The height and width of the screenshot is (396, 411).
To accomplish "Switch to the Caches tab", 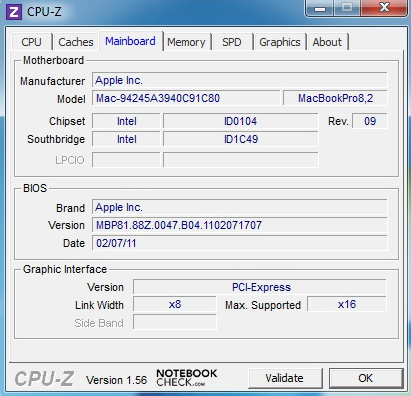I will [76, 42].
